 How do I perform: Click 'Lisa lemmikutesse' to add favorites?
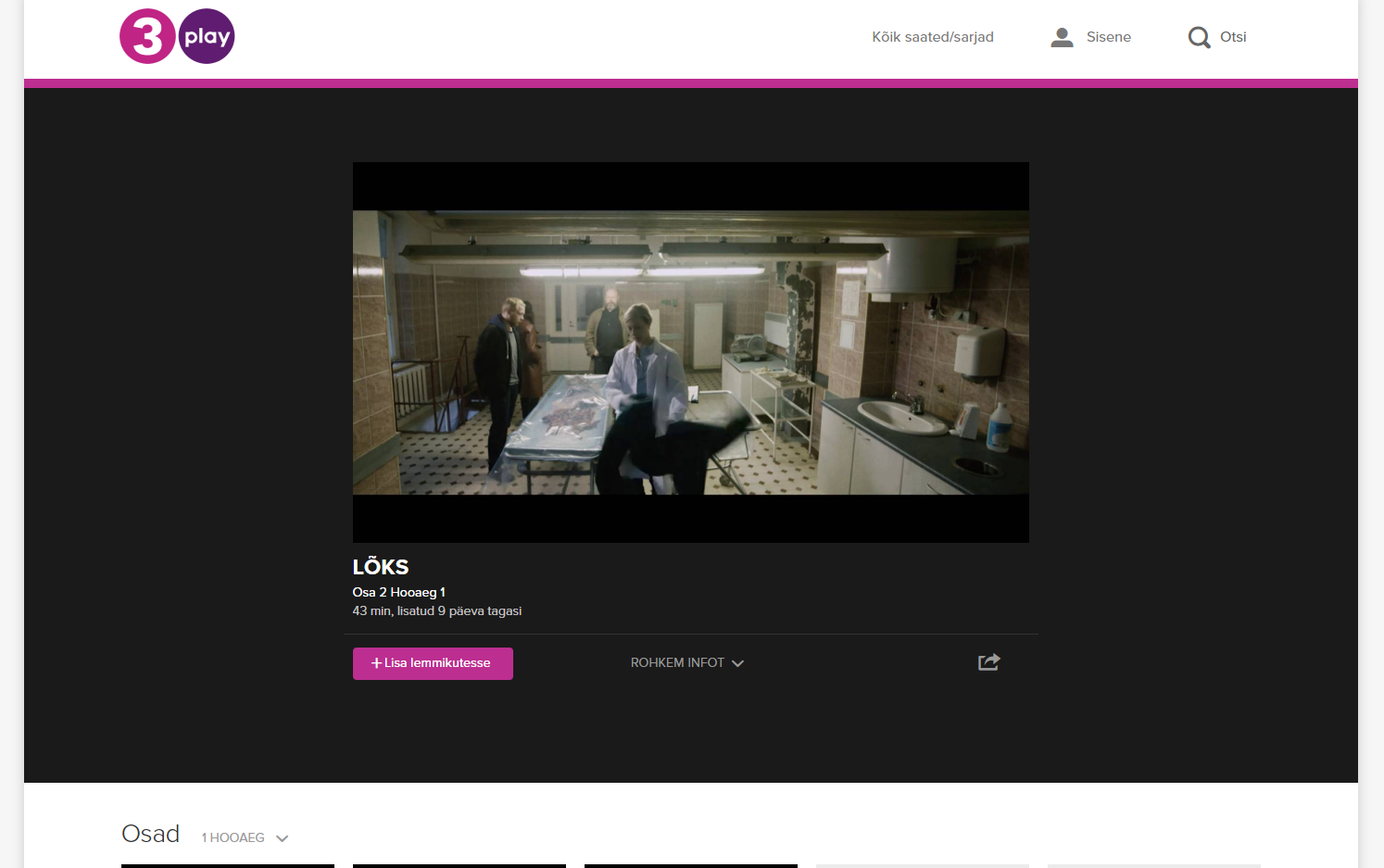(x=433, y=663)
